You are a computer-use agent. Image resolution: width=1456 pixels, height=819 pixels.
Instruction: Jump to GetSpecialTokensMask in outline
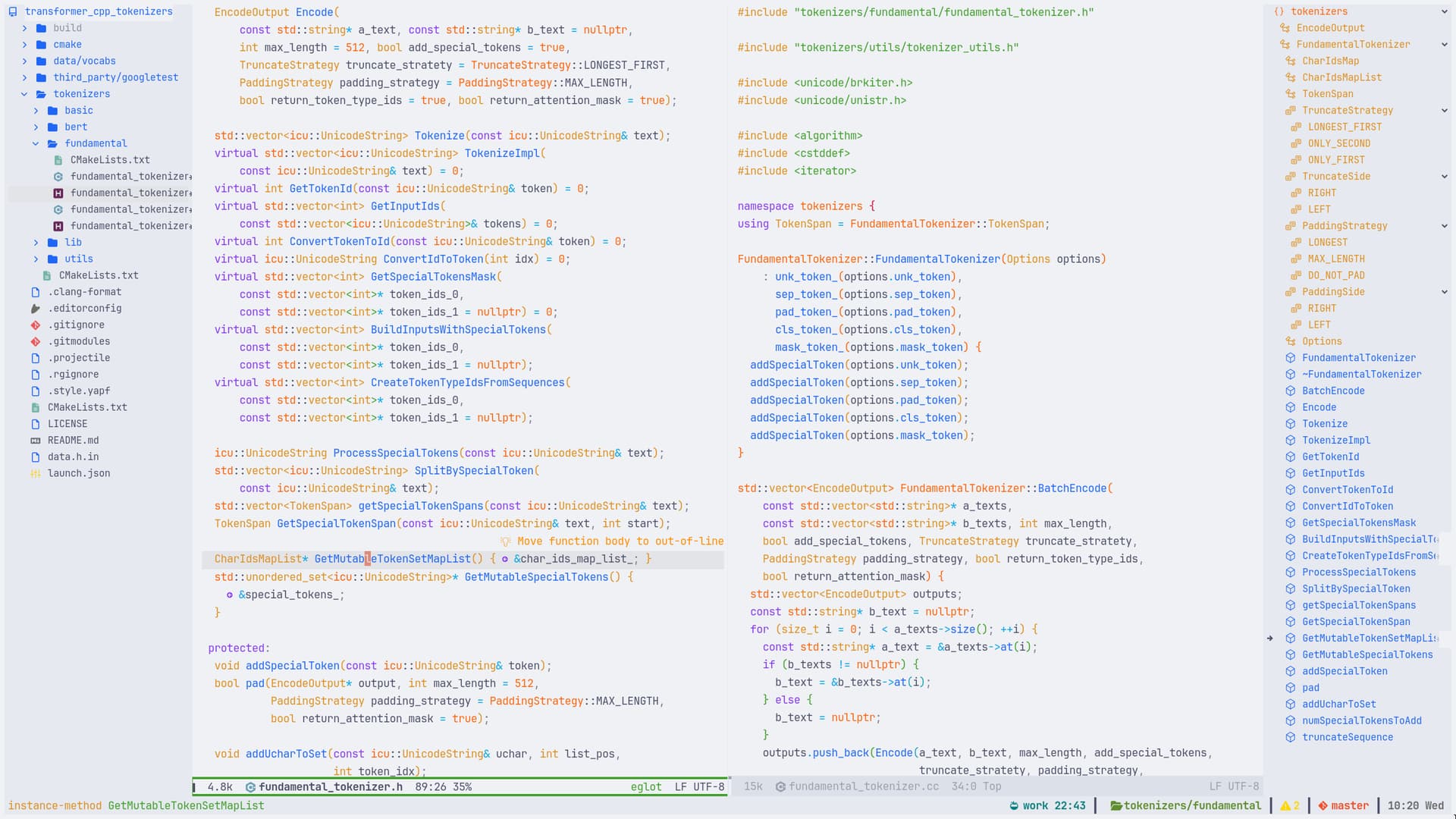[1358, 523]
